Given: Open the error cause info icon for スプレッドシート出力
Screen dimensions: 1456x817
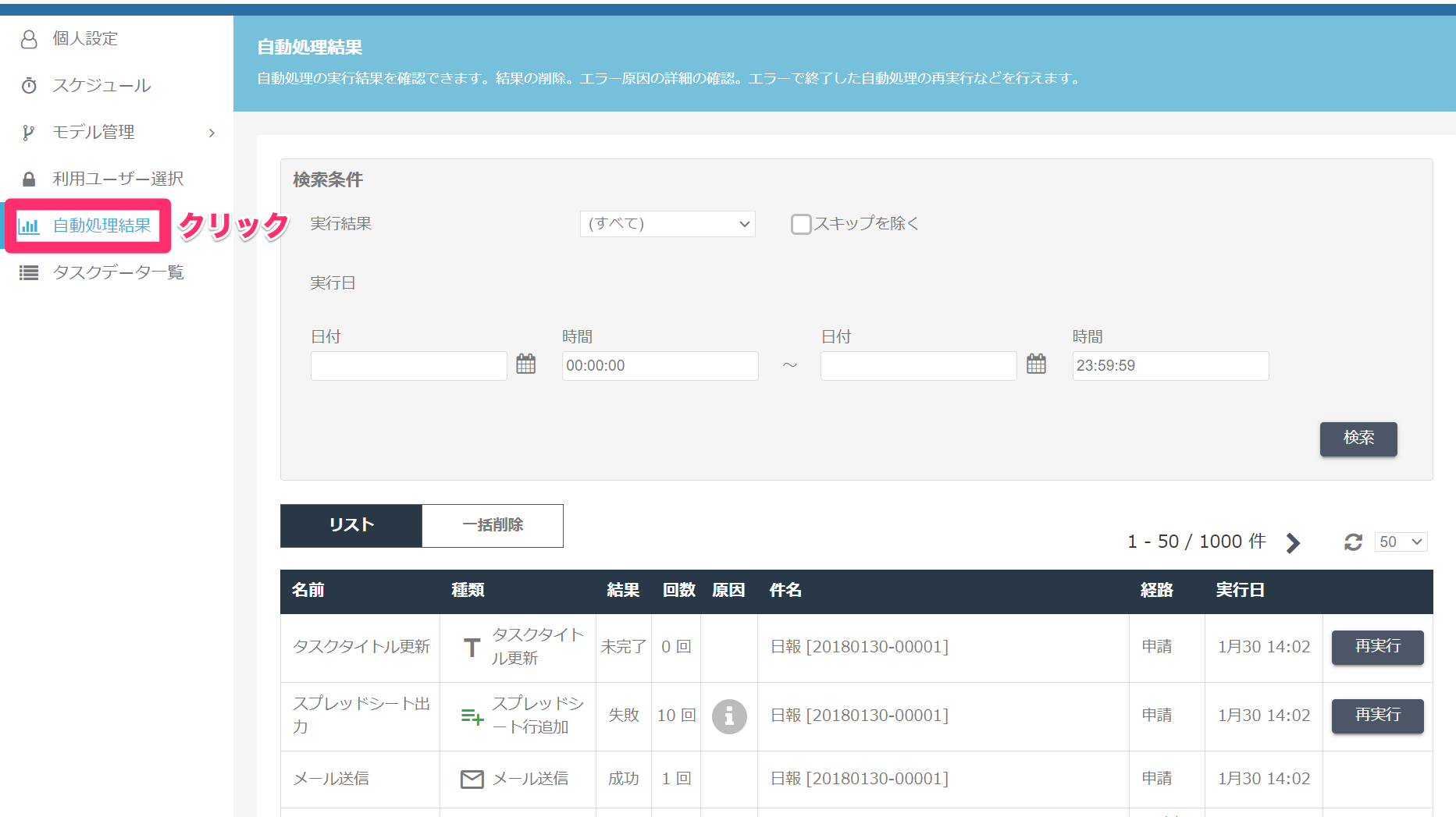Looking at the screenshot, I should tap(728, 716).
